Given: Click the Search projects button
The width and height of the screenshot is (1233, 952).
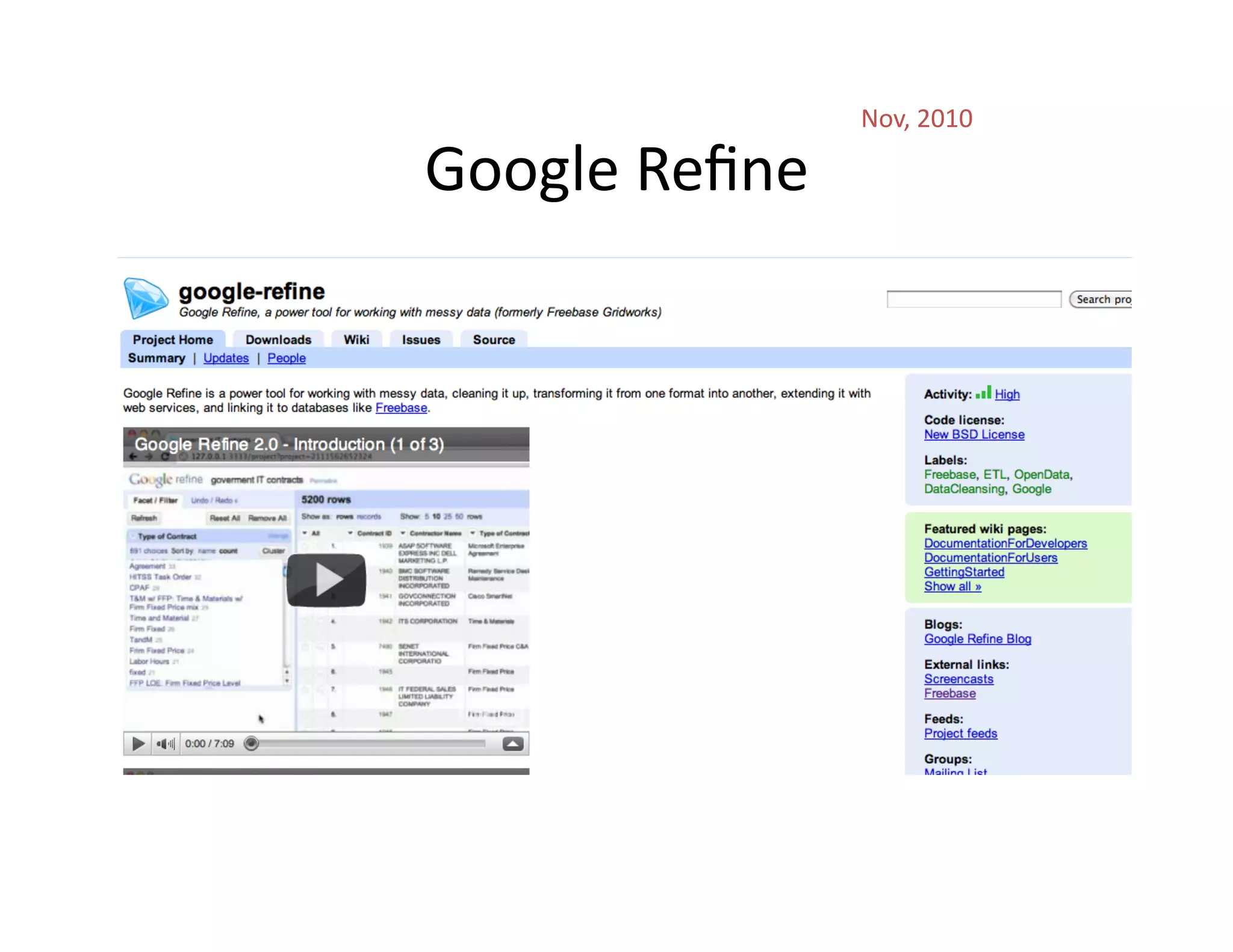Looking at the screenshot, I should [1101, 299].
